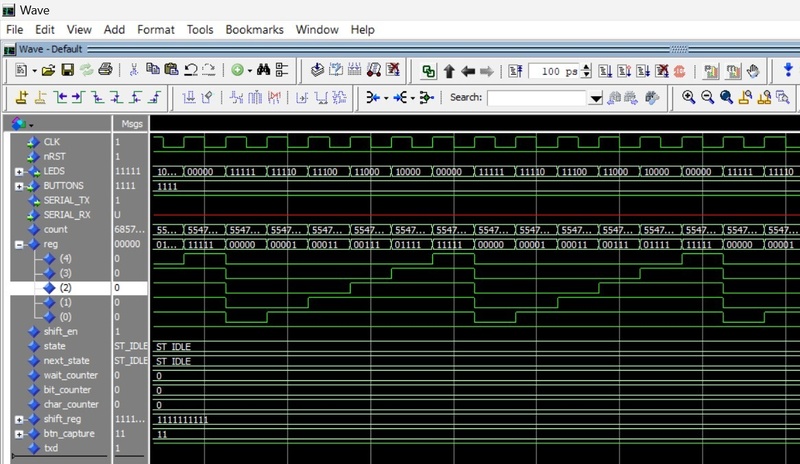Click the Zoom Out magnifier icon

point(707,97)
